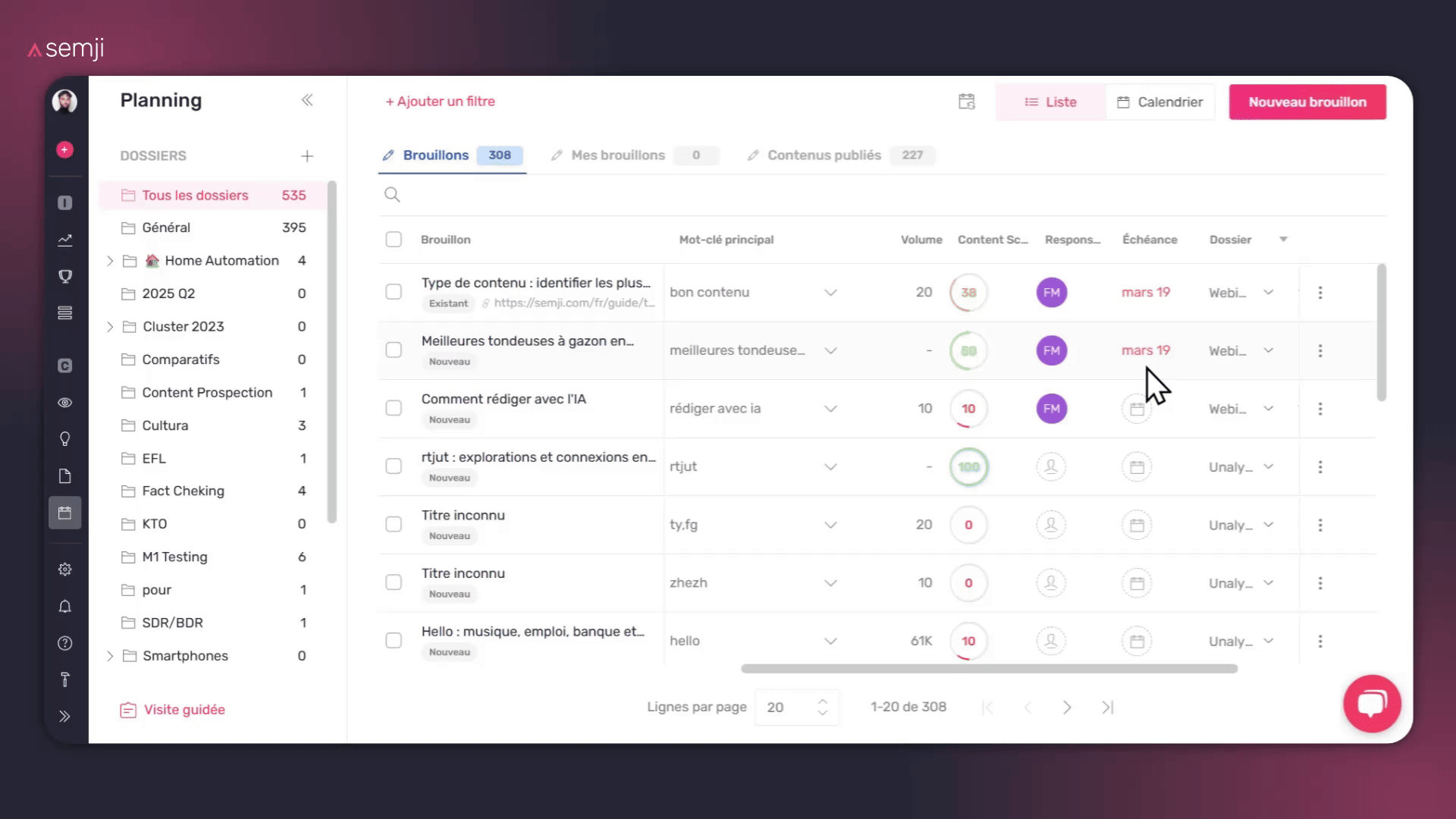1456x819 pixels.
Task: Click Nouveau brouillon button
Action: (x=1307, y=102)
